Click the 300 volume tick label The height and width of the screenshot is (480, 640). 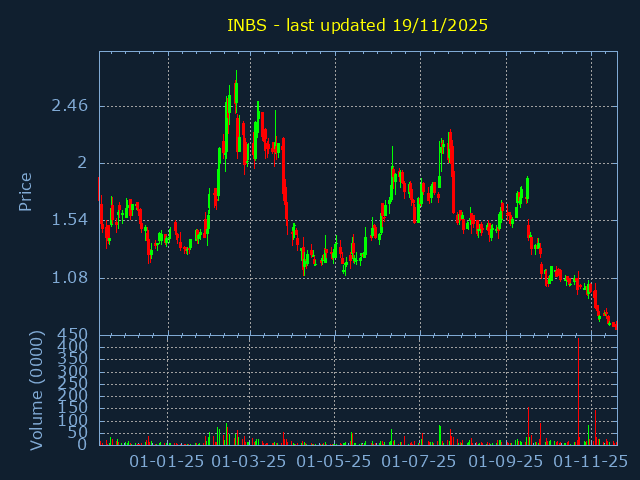coord(75,371)
